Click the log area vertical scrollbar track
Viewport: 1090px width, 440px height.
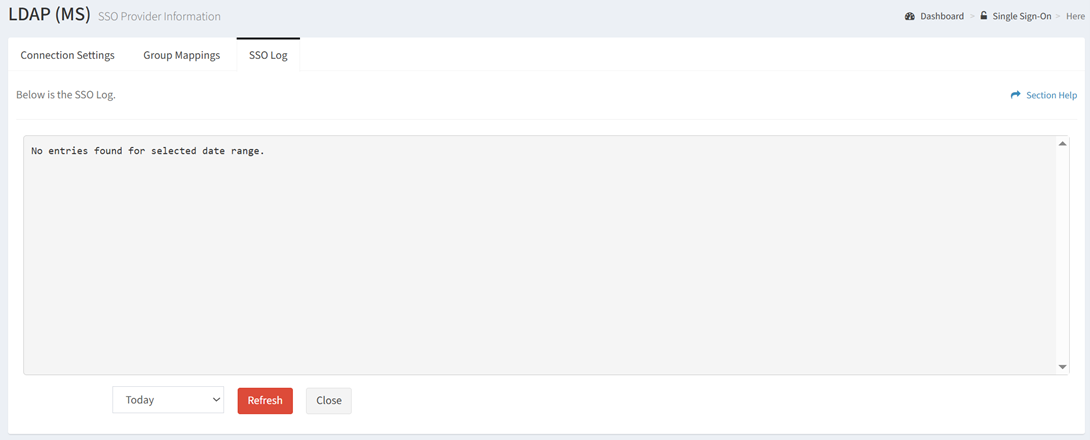(x=1062, y=255)
